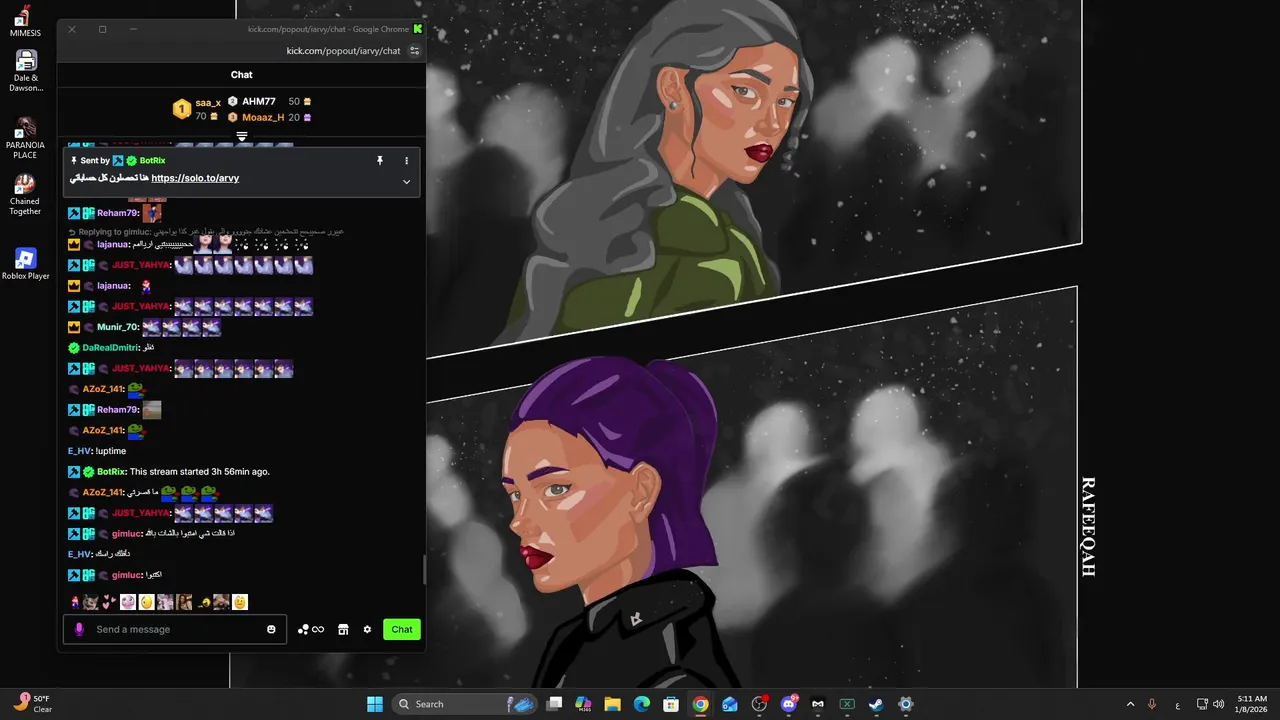Select top gifter saa_x username
Image resolution: width=1280 pixels, height=720 pixels.
click(x=208, y=103)
